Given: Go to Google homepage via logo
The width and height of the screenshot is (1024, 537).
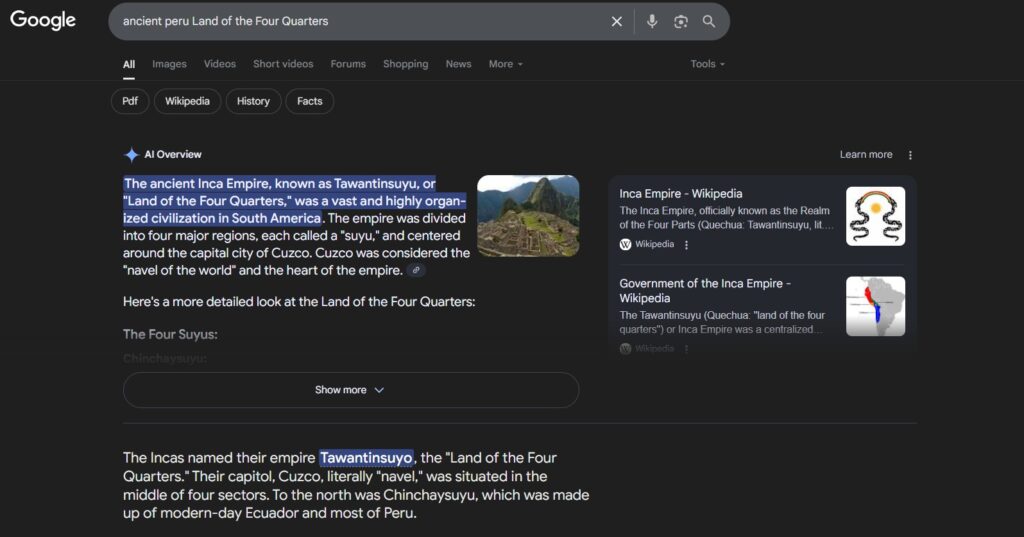Looking at the screenshot, I should coord(43,20).
